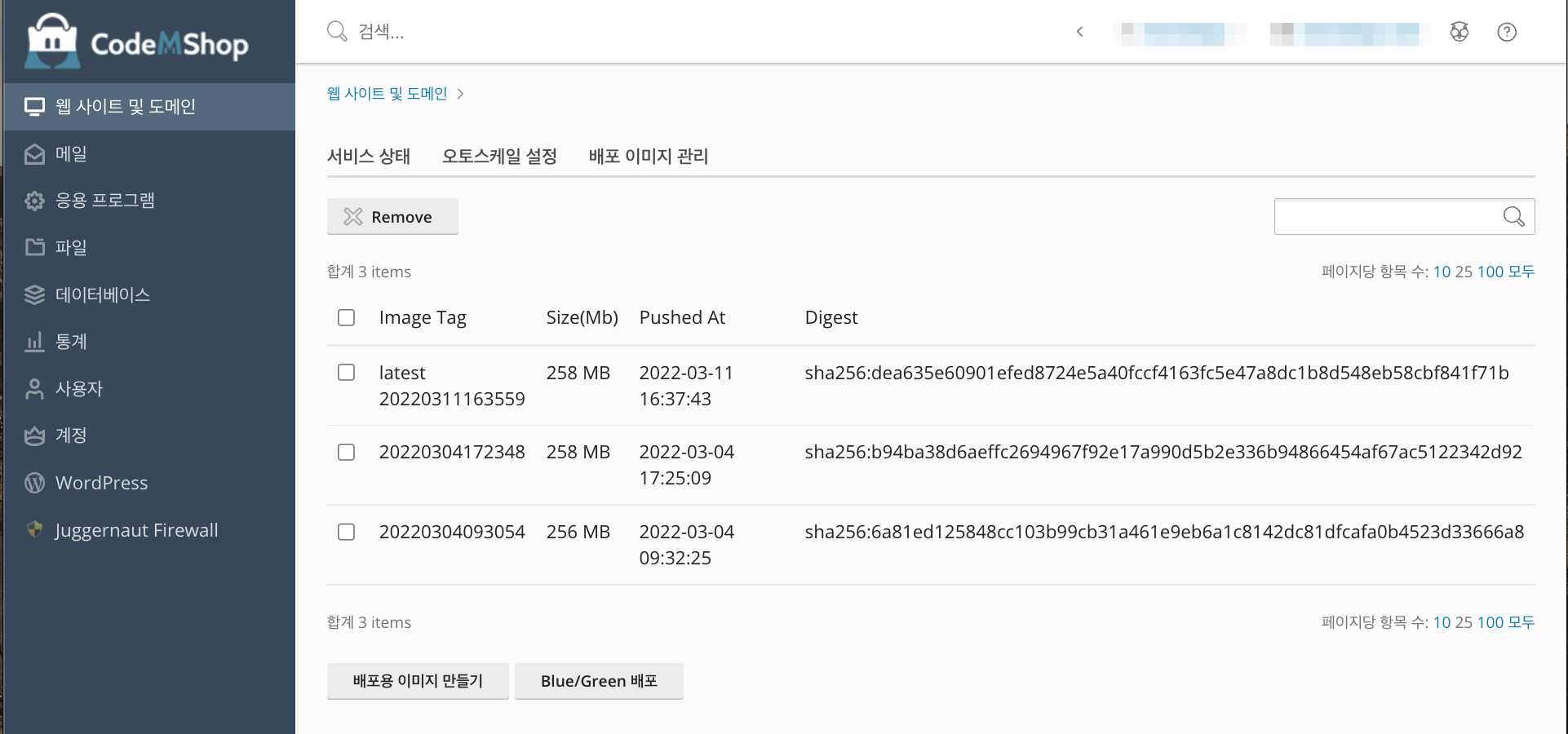Click the Applications (응용 프로그램) gear icon
This screenshot has height=734, width=1568.
coord(34,201)
